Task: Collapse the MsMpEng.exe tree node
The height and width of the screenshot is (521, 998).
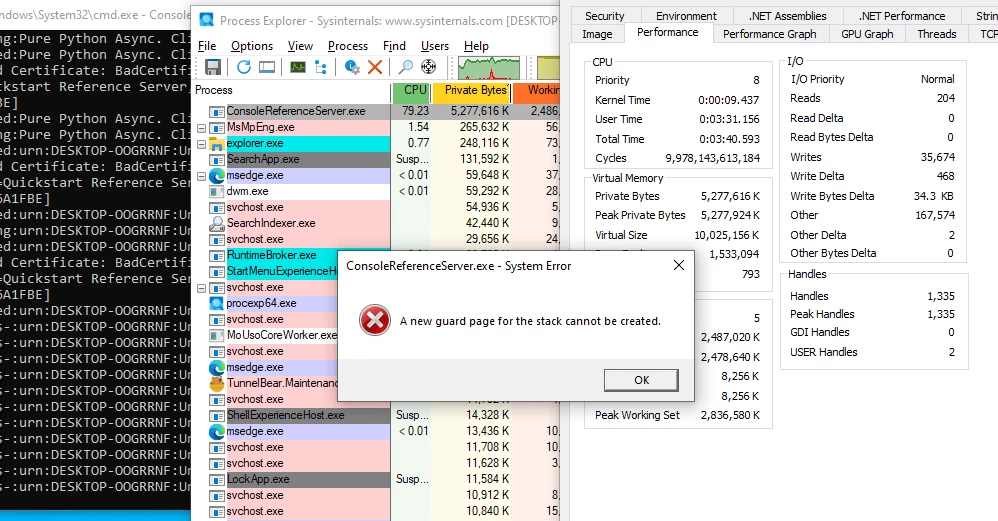Action: pos(201,128)
